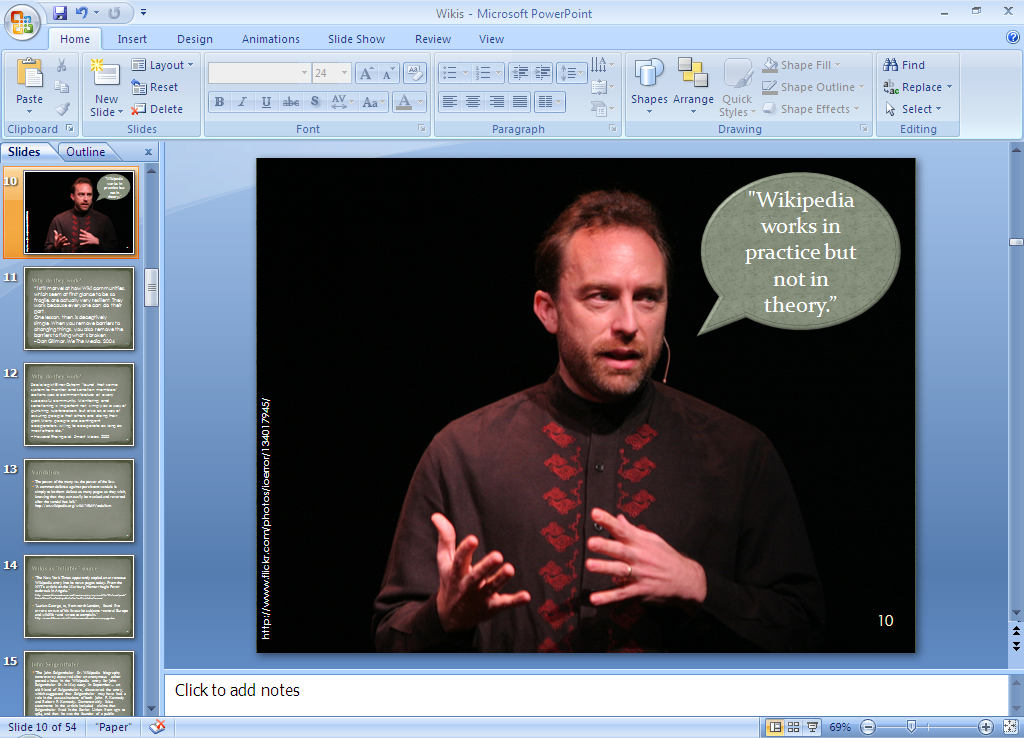Increase the list indent level
1024x738 pixels.
pos(542,73)
